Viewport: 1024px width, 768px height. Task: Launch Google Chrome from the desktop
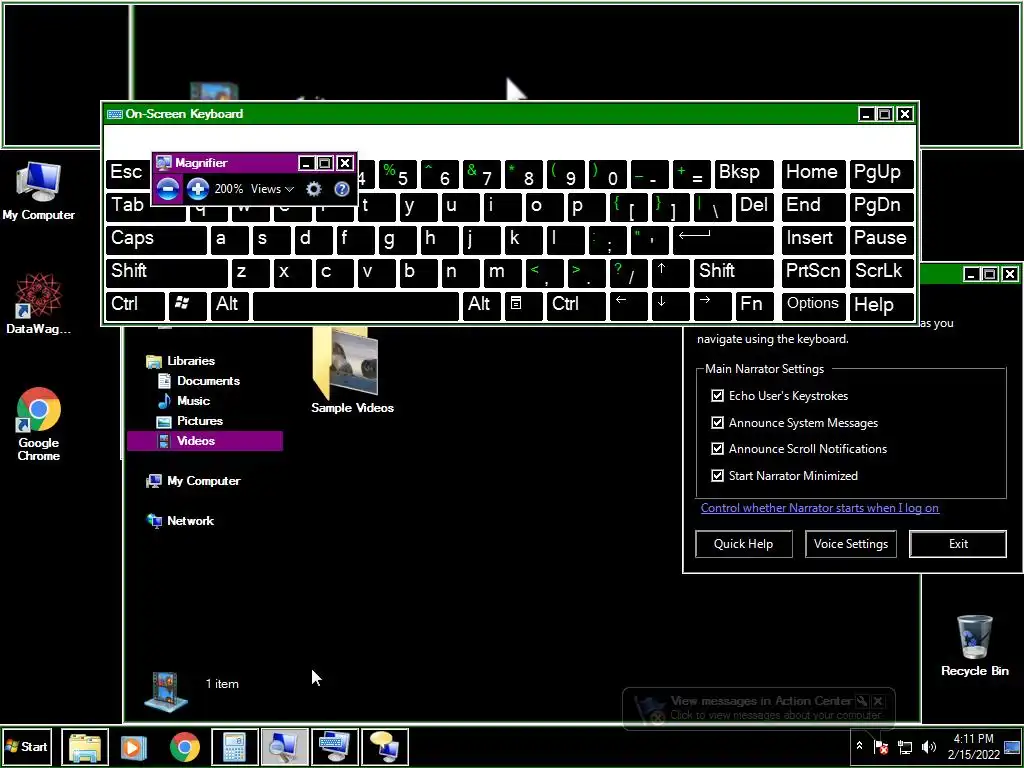pos(39,424)
